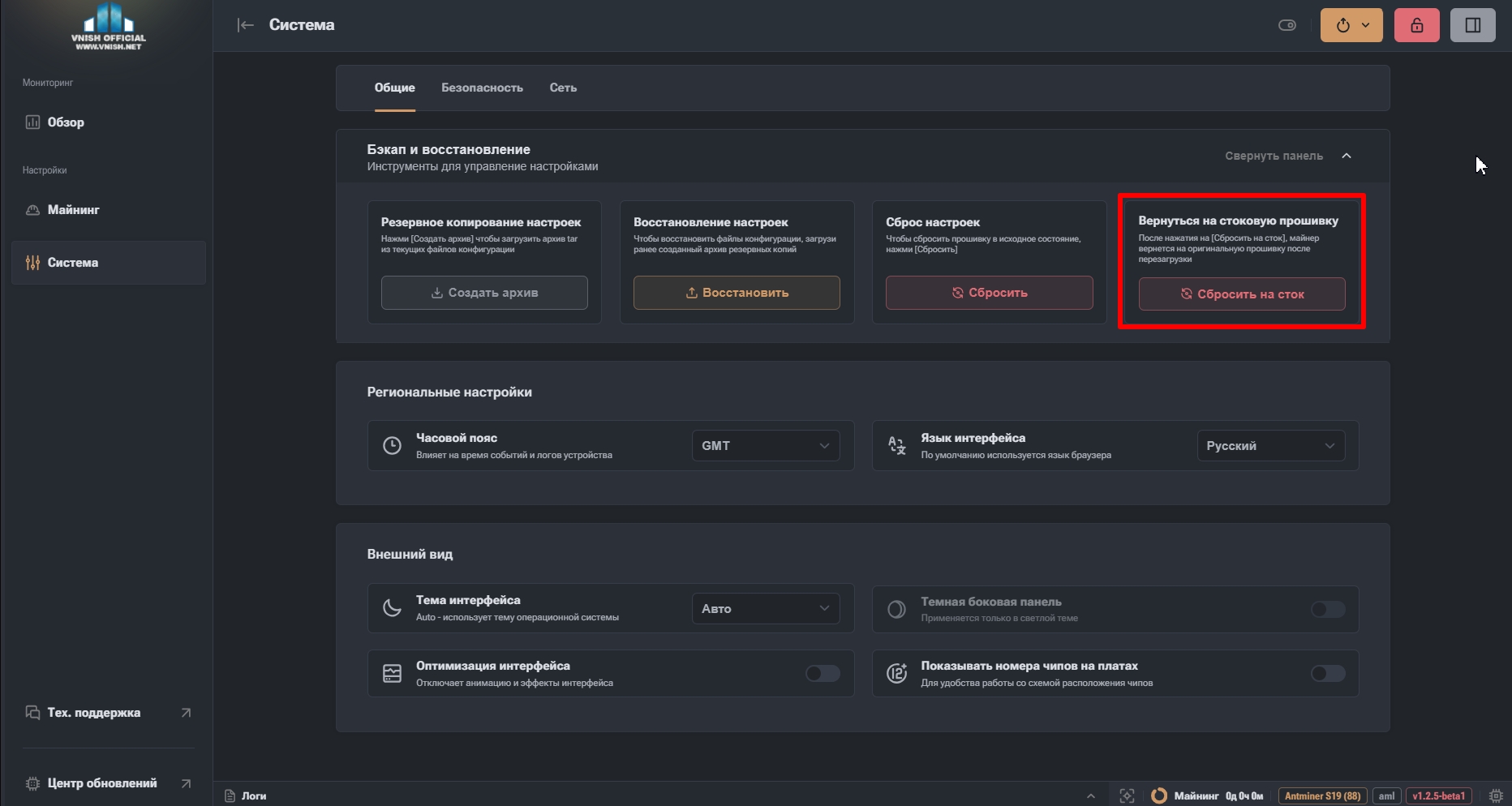Click the Обзор chart icon in sidebar
Image resolution: width=1512 pixels, height=806 pixels.
point(32,122)
